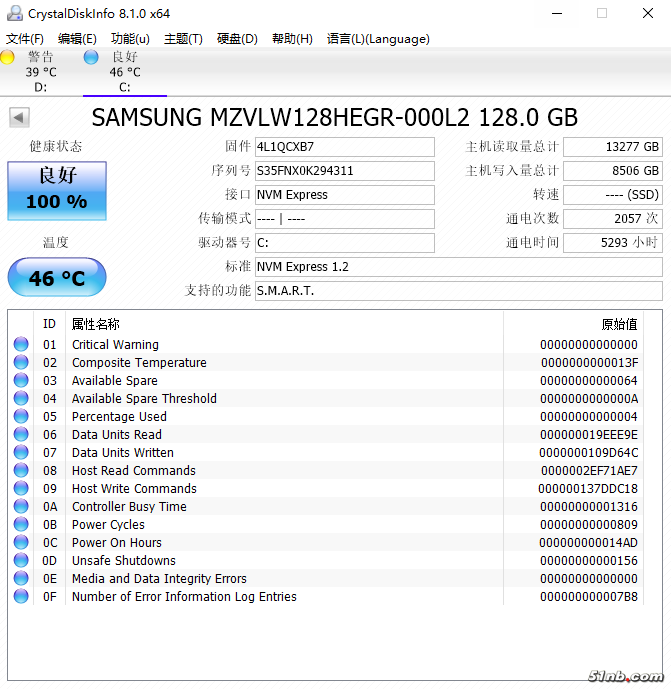Image resolution: width=671 pixels, height=689 pixels.
Task: Open the 主题(T) menu
Action: point(183,39)
